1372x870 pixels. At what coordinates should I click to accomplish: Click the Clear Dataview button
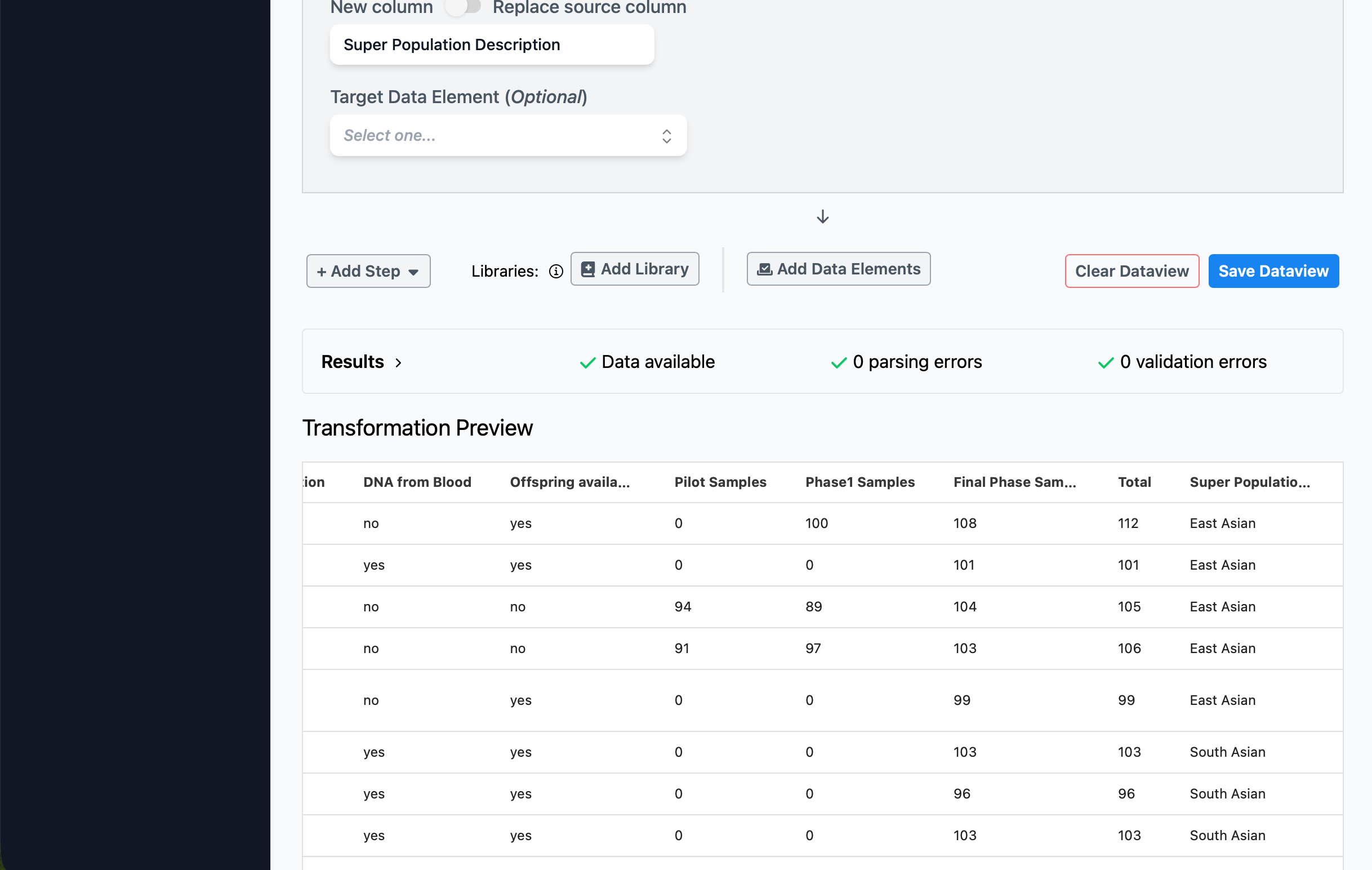[1132, 271]
